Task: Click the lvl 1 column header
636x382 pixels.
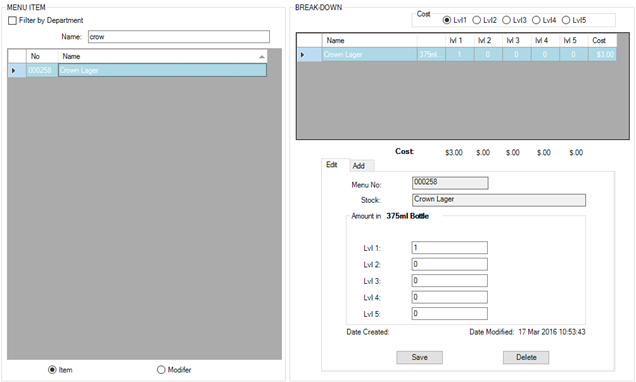Action: (x=460, y=41)
